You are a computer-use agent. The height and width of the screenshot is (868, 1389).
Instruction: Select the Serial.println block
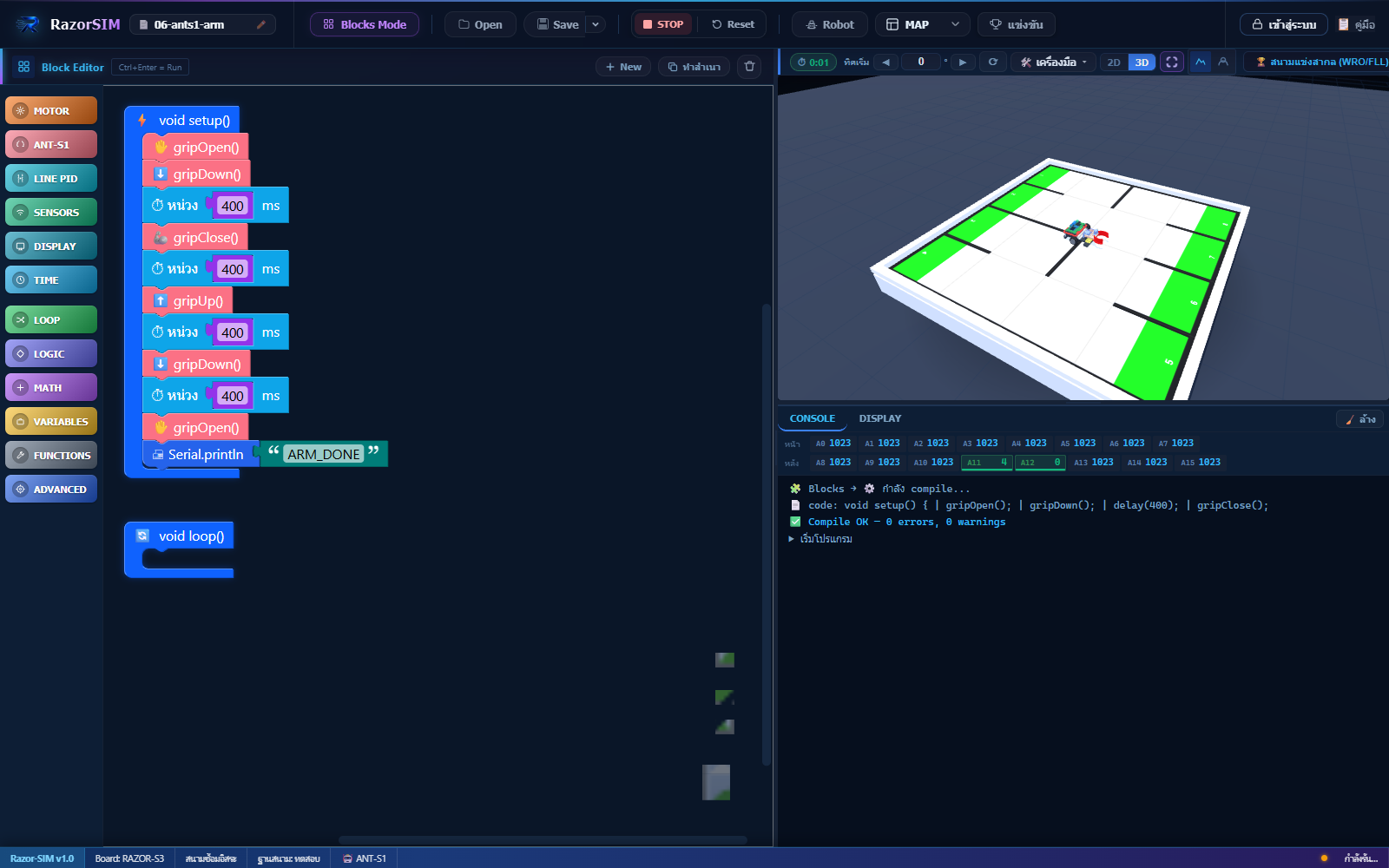point(201,454)
